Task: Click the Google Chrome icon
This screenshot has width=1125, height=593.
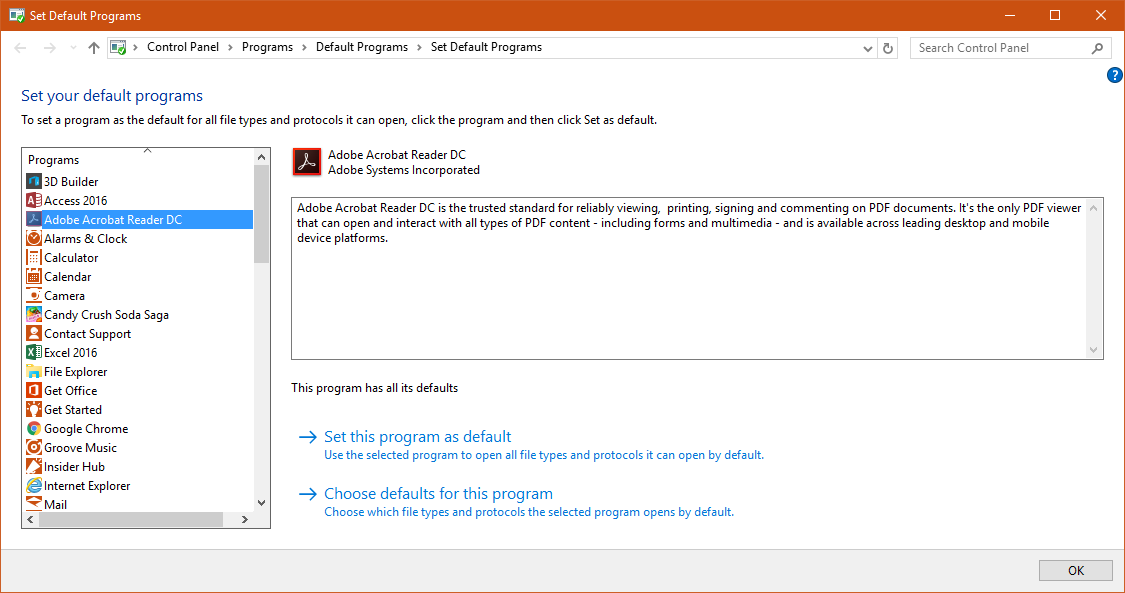Action: [34, 428]
